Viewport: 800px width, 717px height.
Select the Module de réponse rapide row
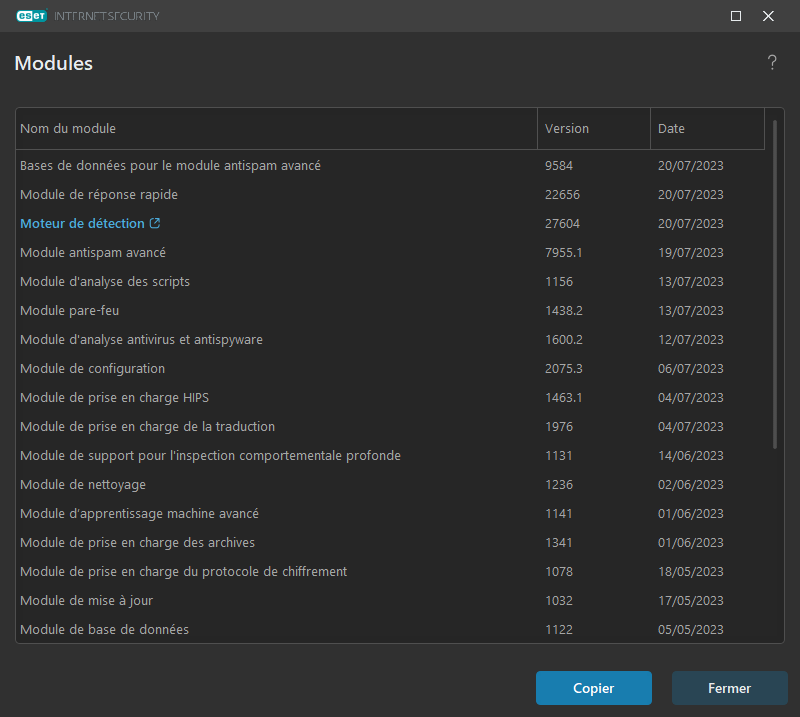pyautogui.click(x=390, y=194)
